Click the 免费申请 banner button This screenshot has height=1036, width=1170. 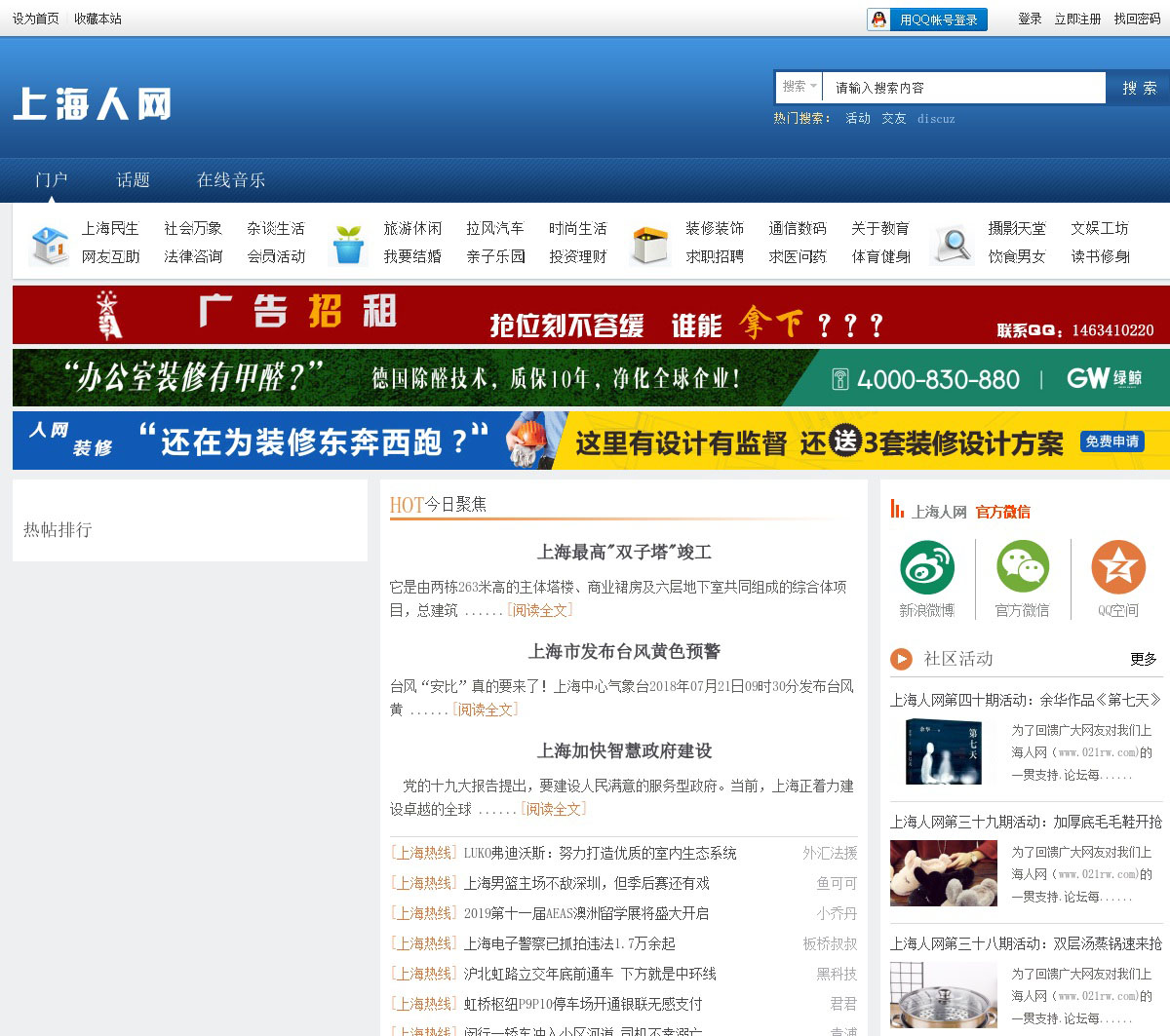point(1111,441)
